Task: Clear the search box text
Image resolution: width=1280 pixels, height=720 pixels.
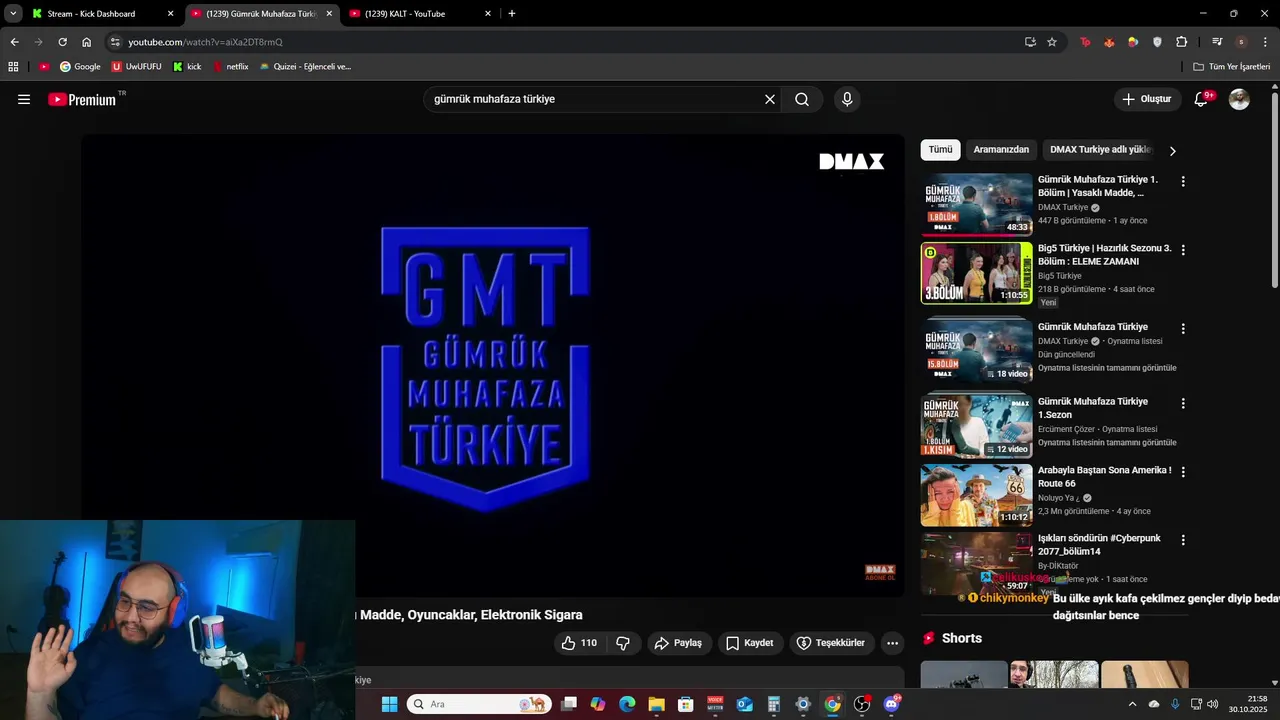Action: (x=770, y=99)
